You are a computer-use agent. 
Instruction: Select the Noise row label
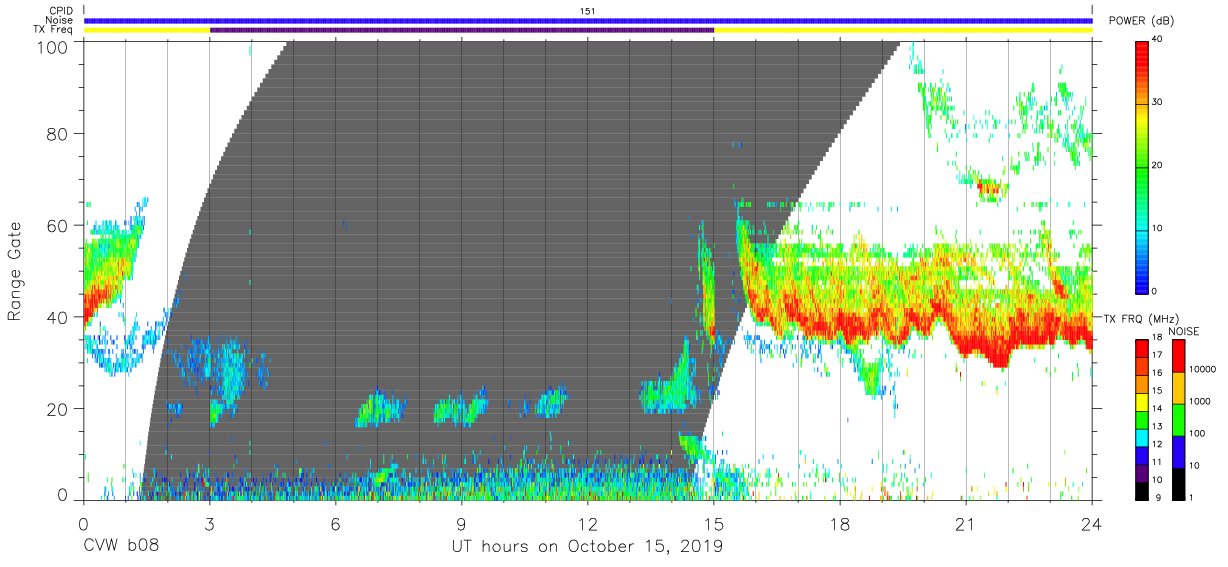[57, 20]
